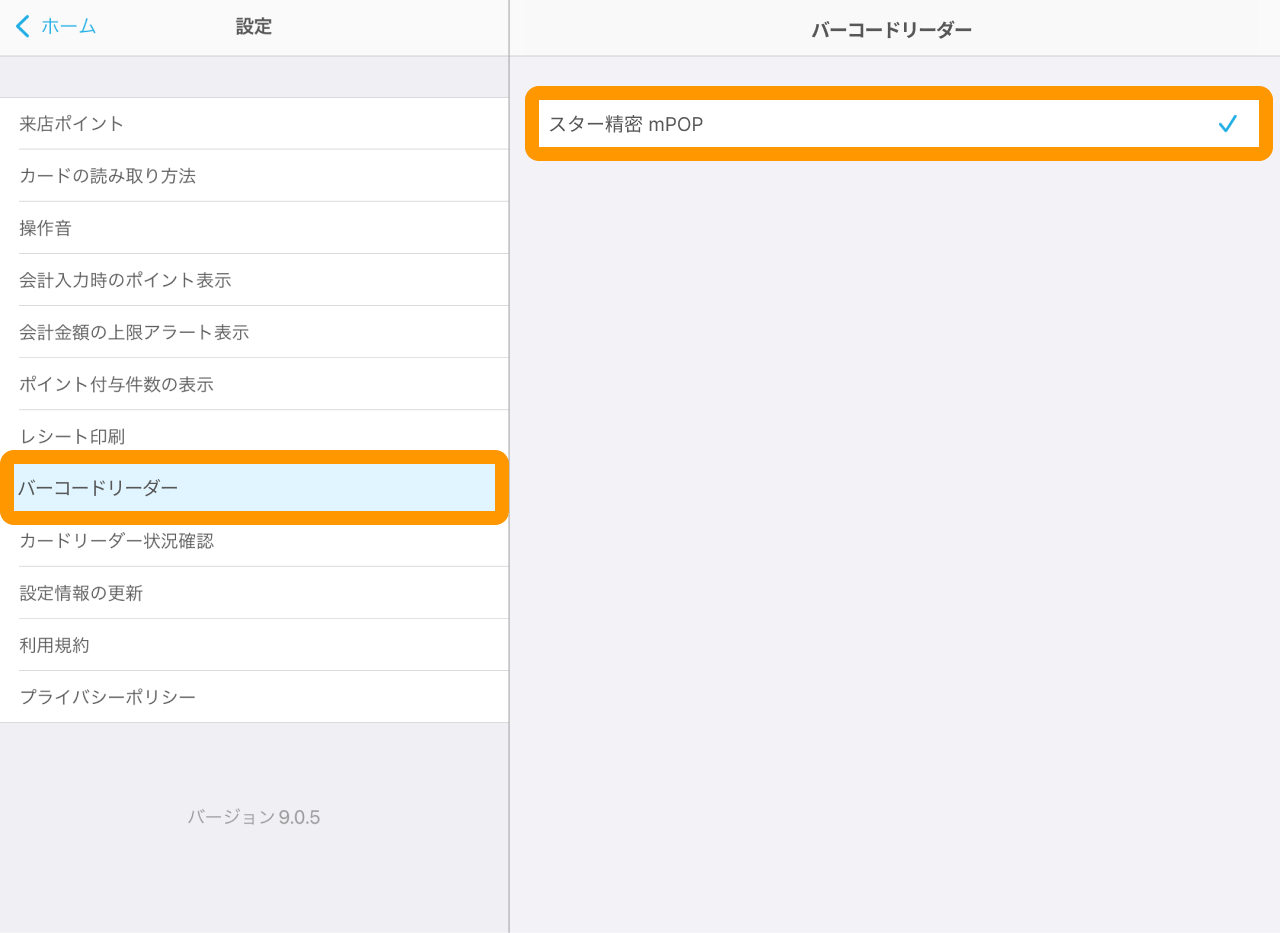This screenshot has height=933, width=1280.
Task: Select the 操作音 settings row
Action: (254, 228)
